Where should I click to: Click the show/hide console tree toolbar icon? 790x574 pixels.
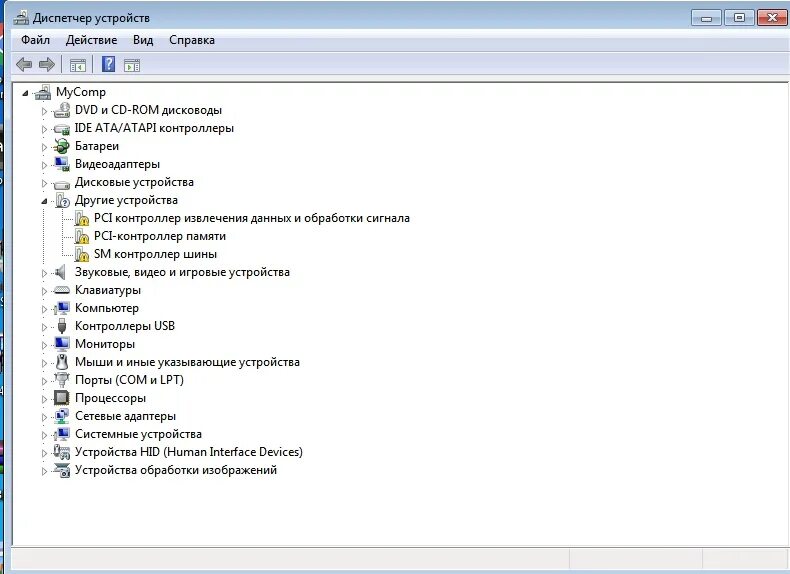tap(78, 65)
